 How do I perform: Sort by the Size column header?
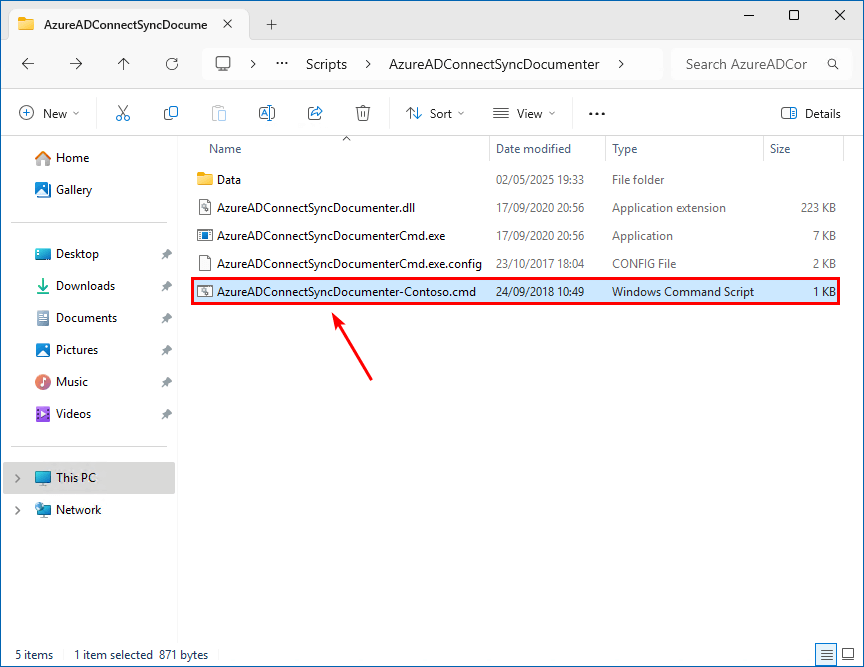pos(780,149)
